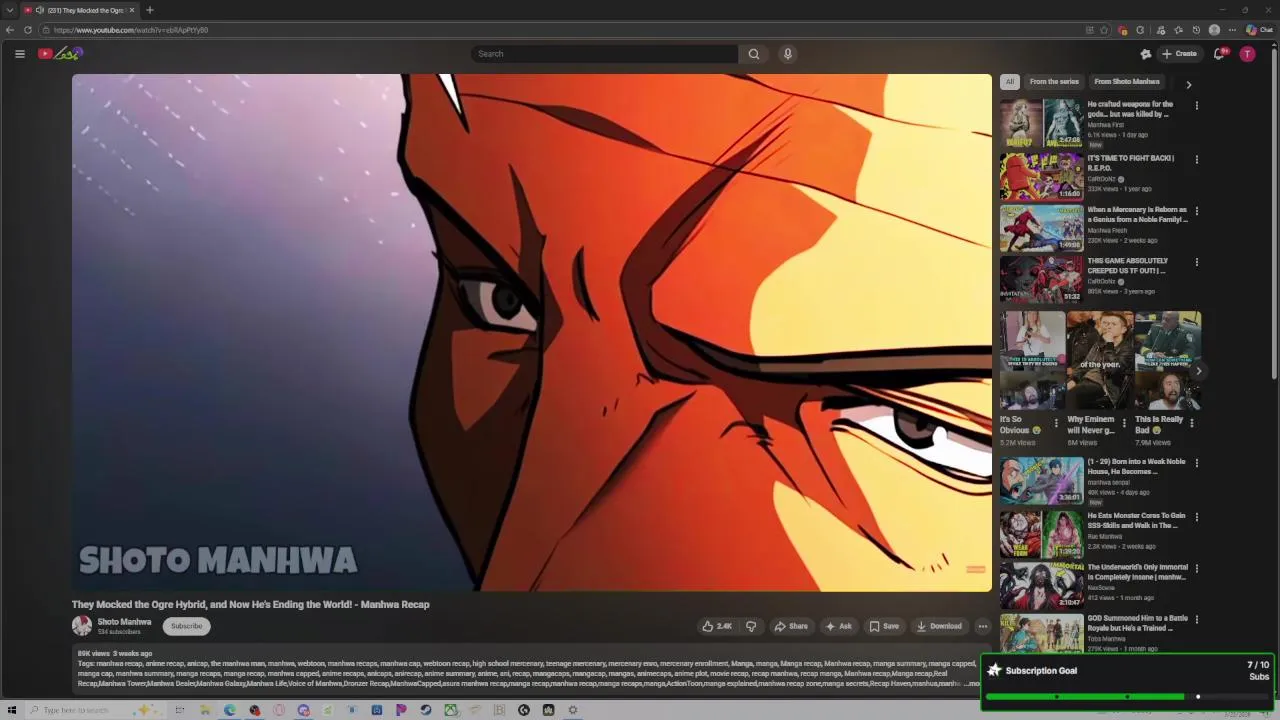Select the All filter chip
The image size is (1280, 720).
click(x=1010, y=82)
